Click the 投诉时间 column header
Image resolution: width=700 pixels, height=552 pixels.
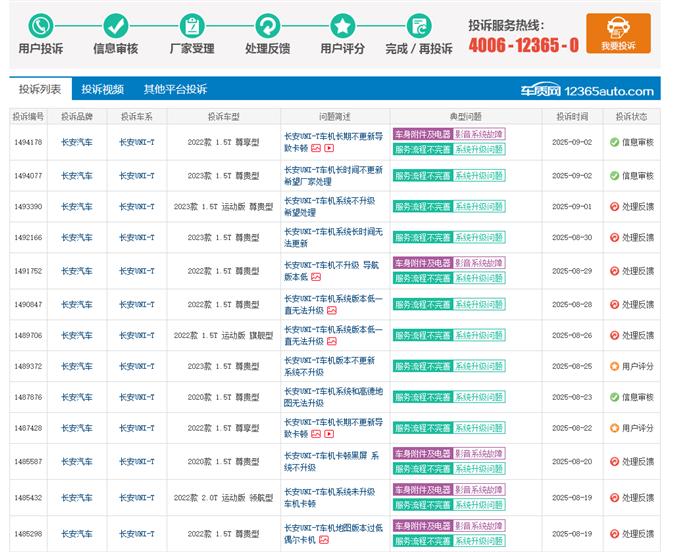pyautogui.click(x=572, y=117)
